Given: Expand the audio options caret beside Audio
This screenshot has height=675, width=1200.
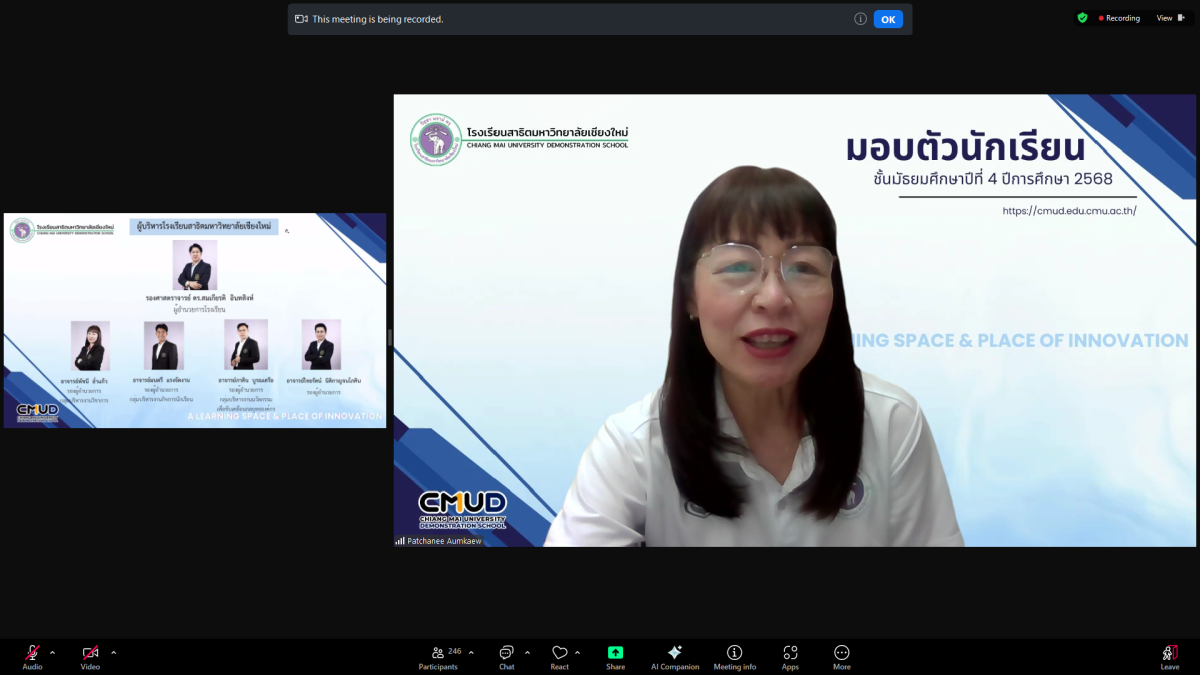Looking at the screenshot, I should [x=53, y=652].
